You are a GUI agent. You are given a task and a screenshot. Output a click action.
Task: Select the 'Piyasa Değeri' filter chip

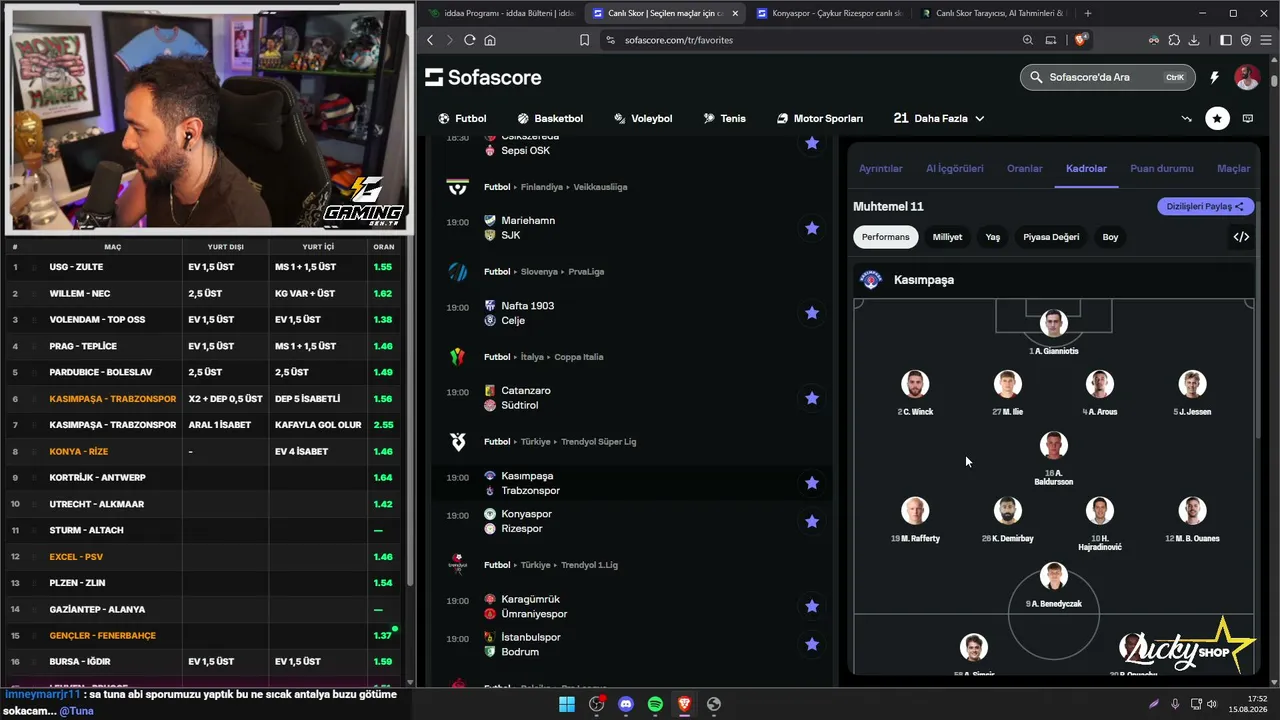pyautogui.click(x=1051, y=237)
